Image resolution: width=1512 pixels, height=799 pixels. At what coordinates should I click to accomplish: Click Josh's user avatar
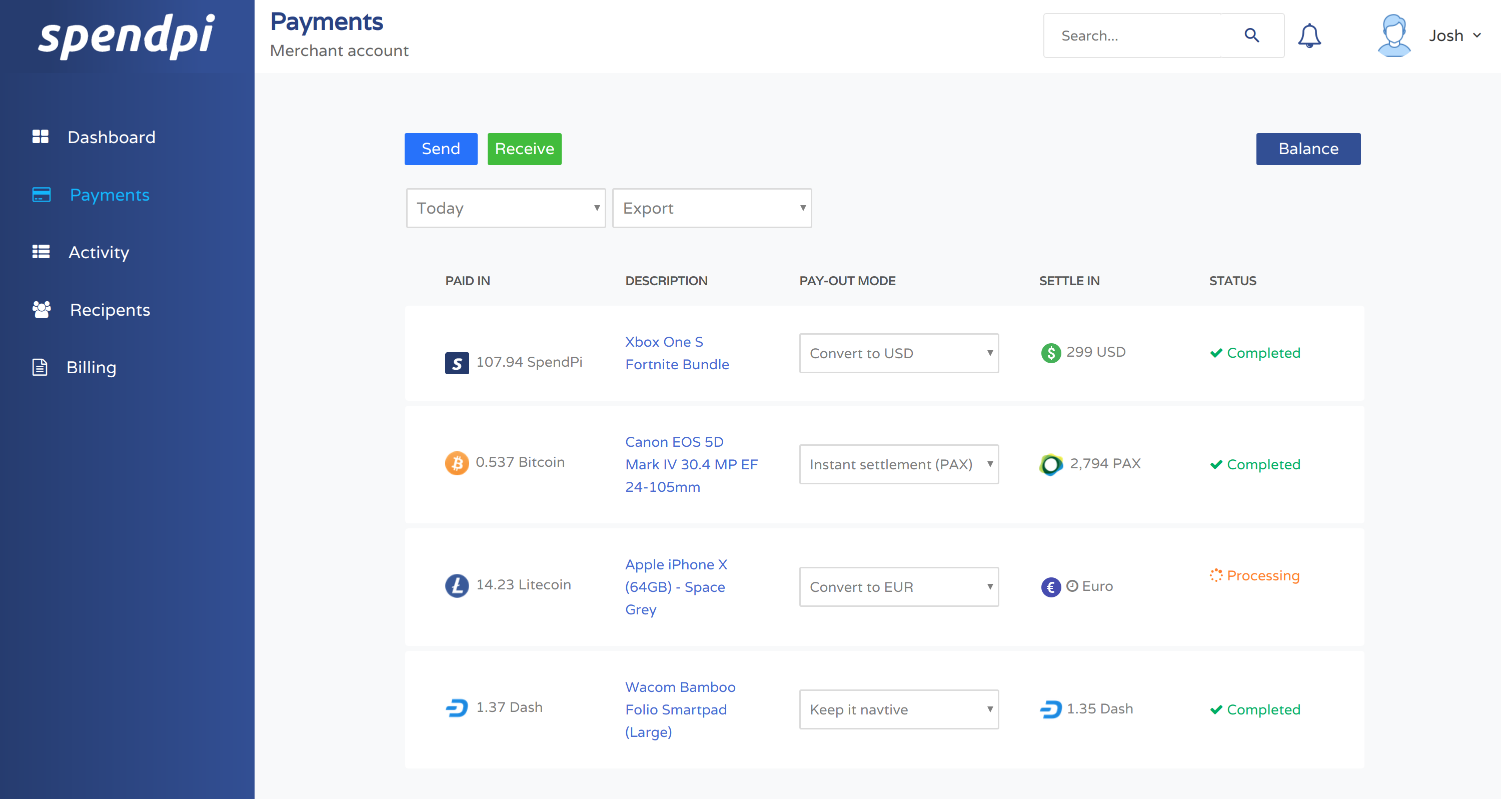click(1394, 36)
